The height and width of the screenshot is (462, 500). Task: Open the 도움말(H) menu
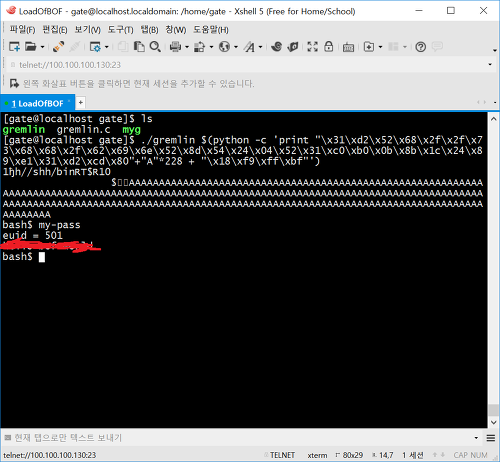click(x=211, y=30)
